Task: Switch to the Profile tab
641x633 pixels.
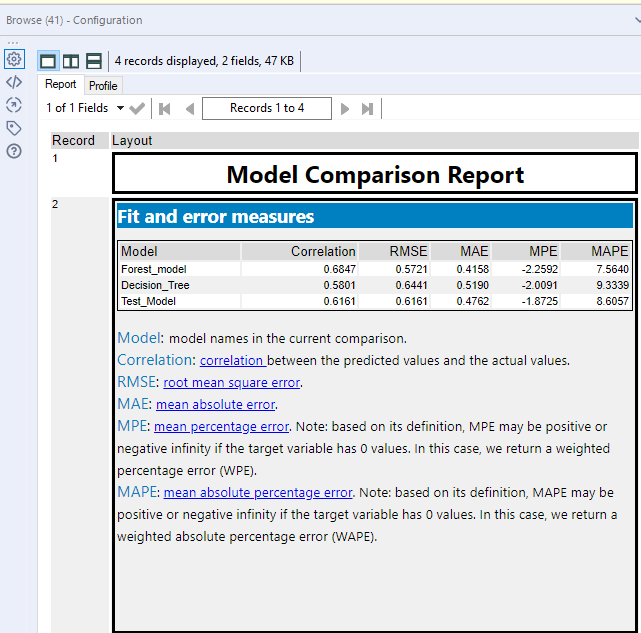Action: click(x=103, y=86)
